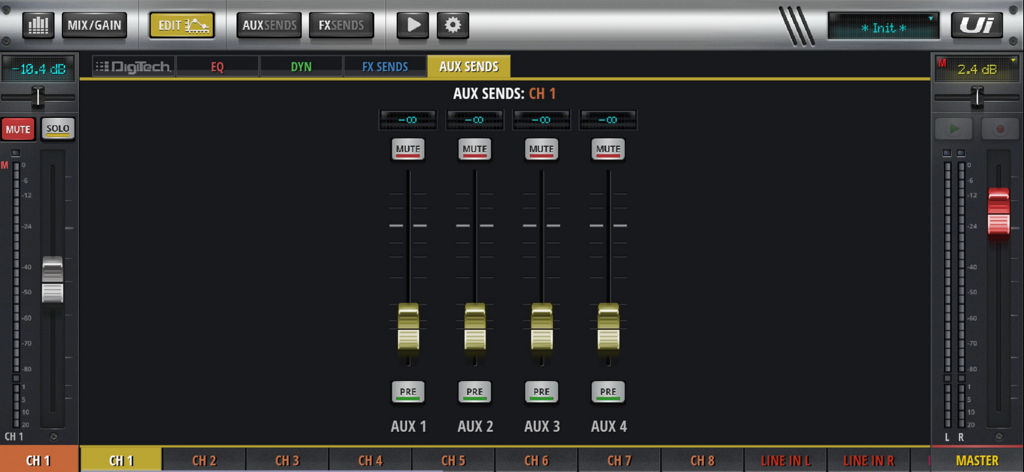Toggle PRE on AUX 2
Screen dimensions: 1024x472
coord(475,392)
